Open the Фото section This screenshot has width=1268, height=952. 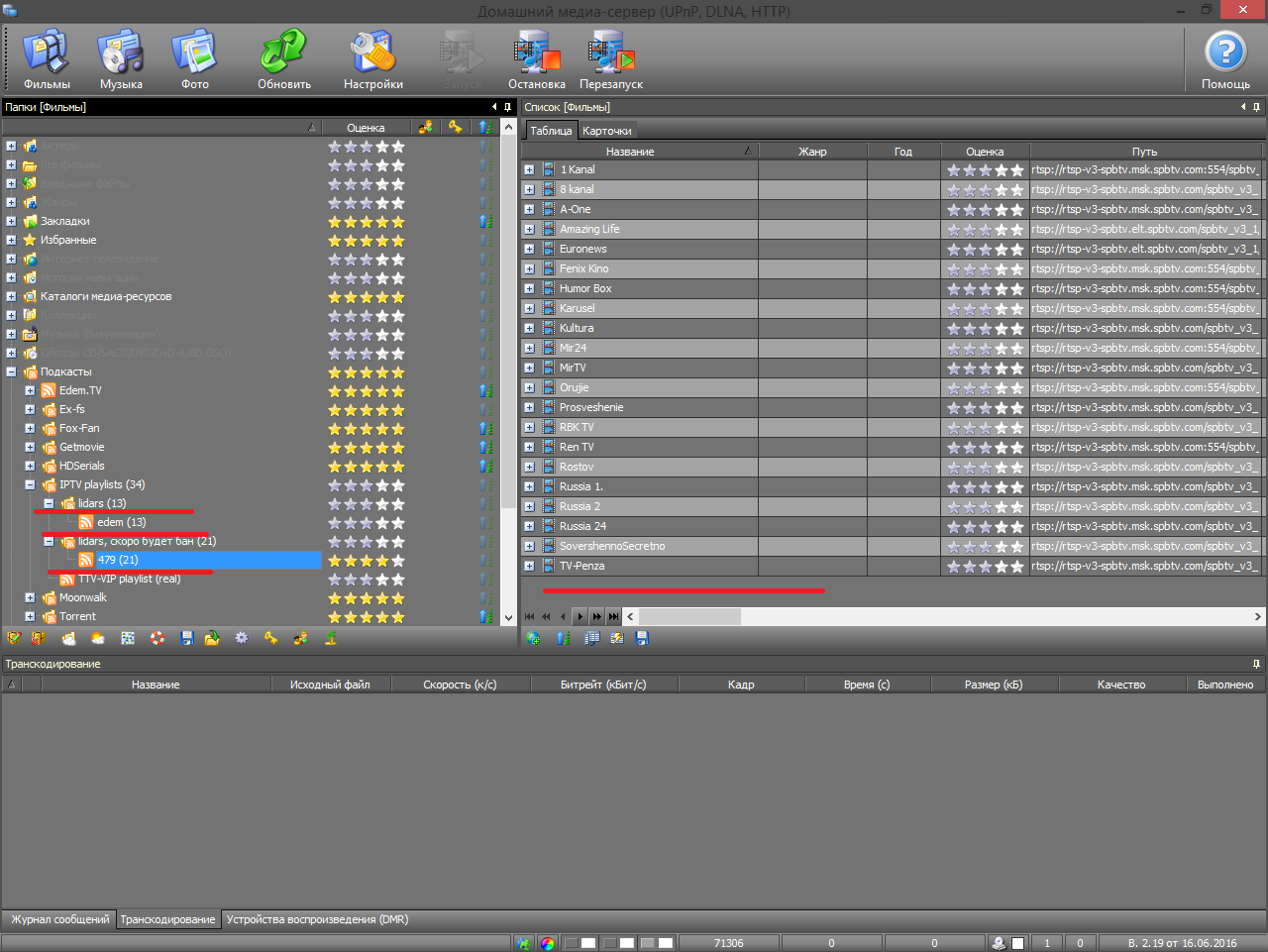pos(194,59)
